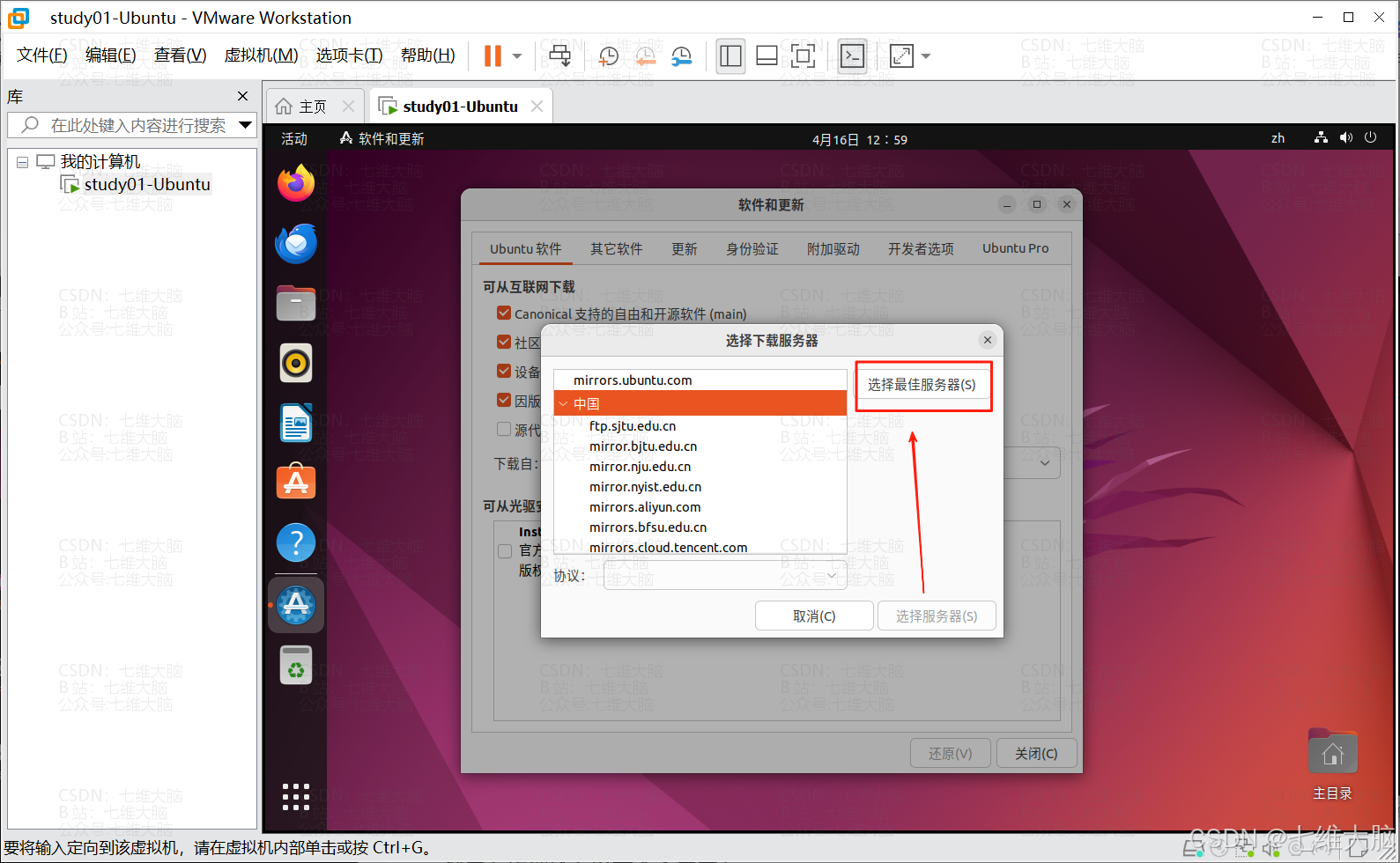This screenshot has height=863, width=1400.
Task: Collapse the 中国 server group
Action: (x=563, y=403)
